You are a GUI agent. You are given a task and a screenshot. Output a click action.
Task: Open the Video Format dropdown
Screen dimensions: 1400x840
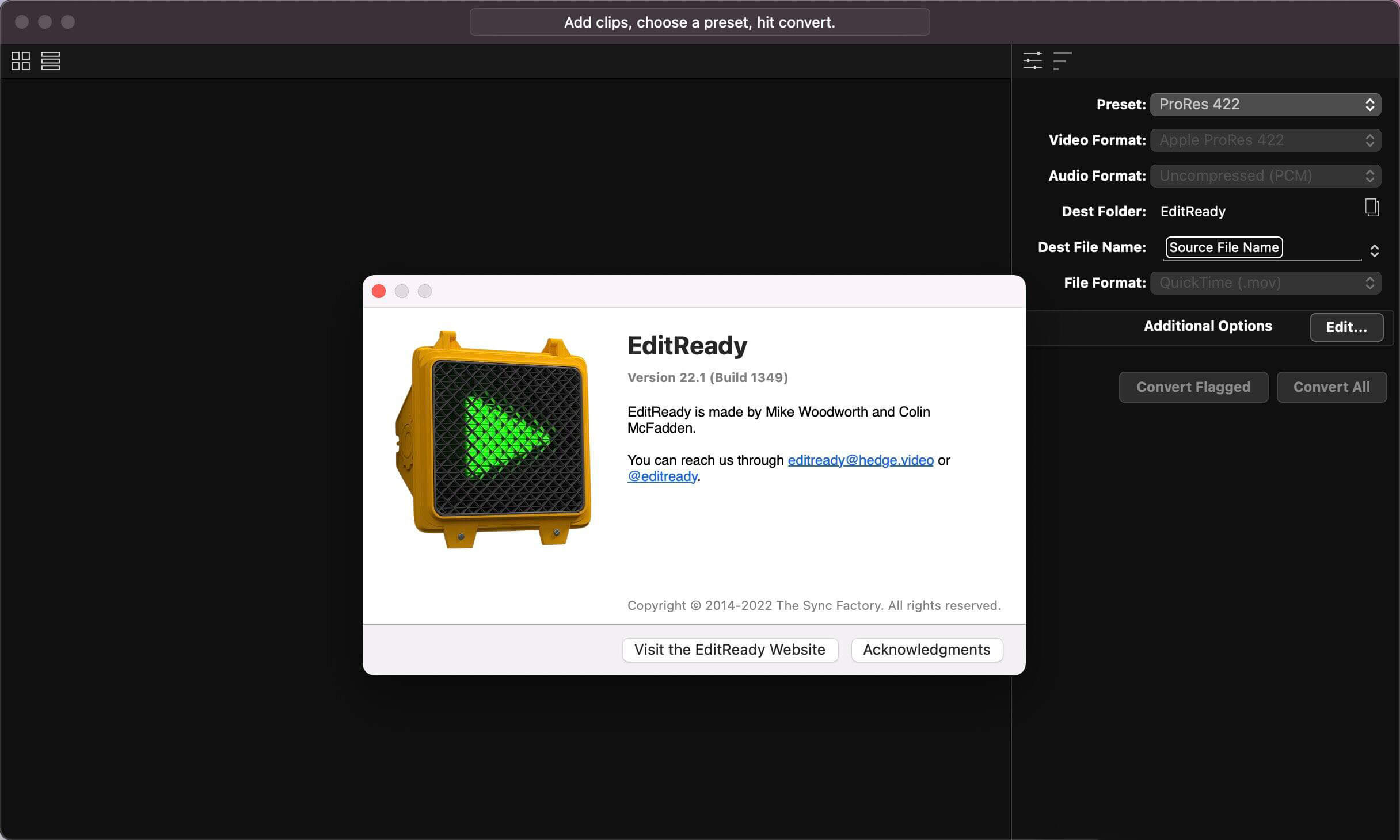pyautogui.click(x=1265, y=140)
